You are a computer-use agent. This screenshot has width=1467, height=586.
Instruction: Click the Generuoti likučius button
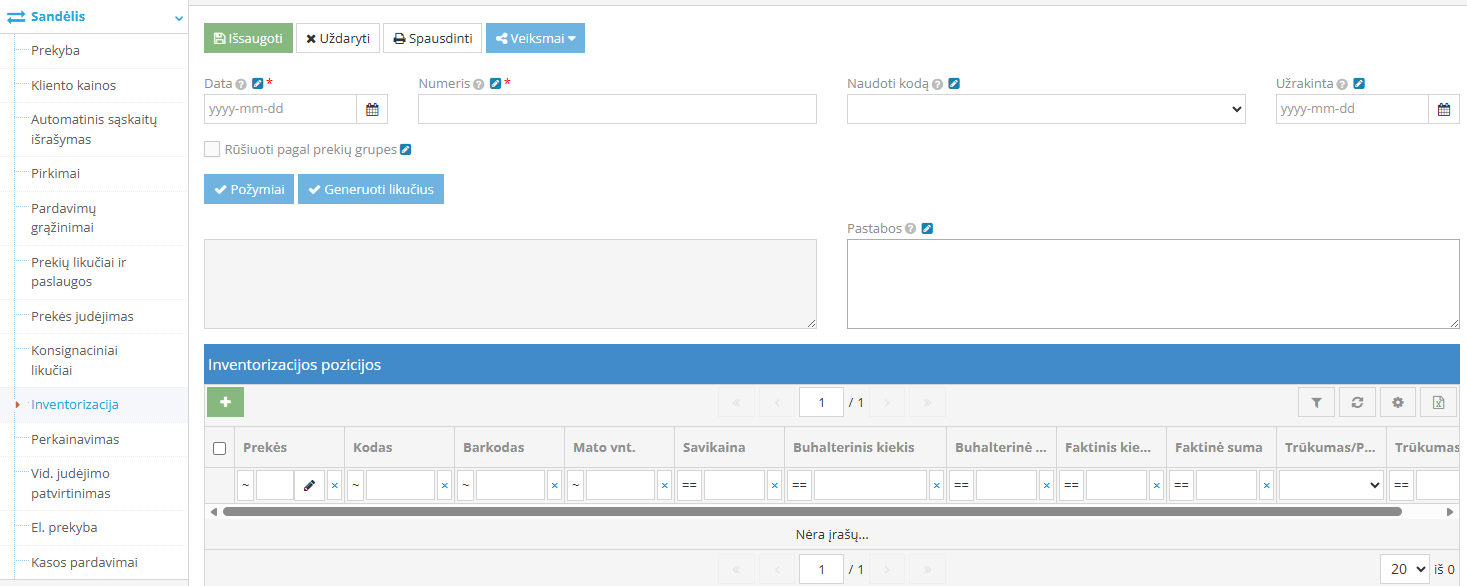(370, 189)
